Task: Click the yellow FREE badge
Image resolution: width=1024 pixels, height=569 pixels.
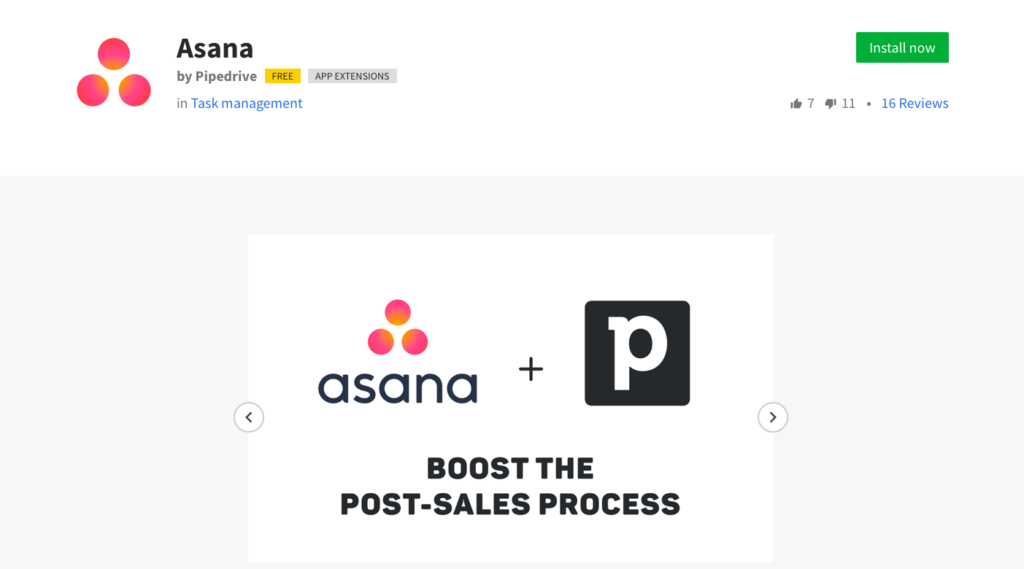Action: tap(283, 76)
